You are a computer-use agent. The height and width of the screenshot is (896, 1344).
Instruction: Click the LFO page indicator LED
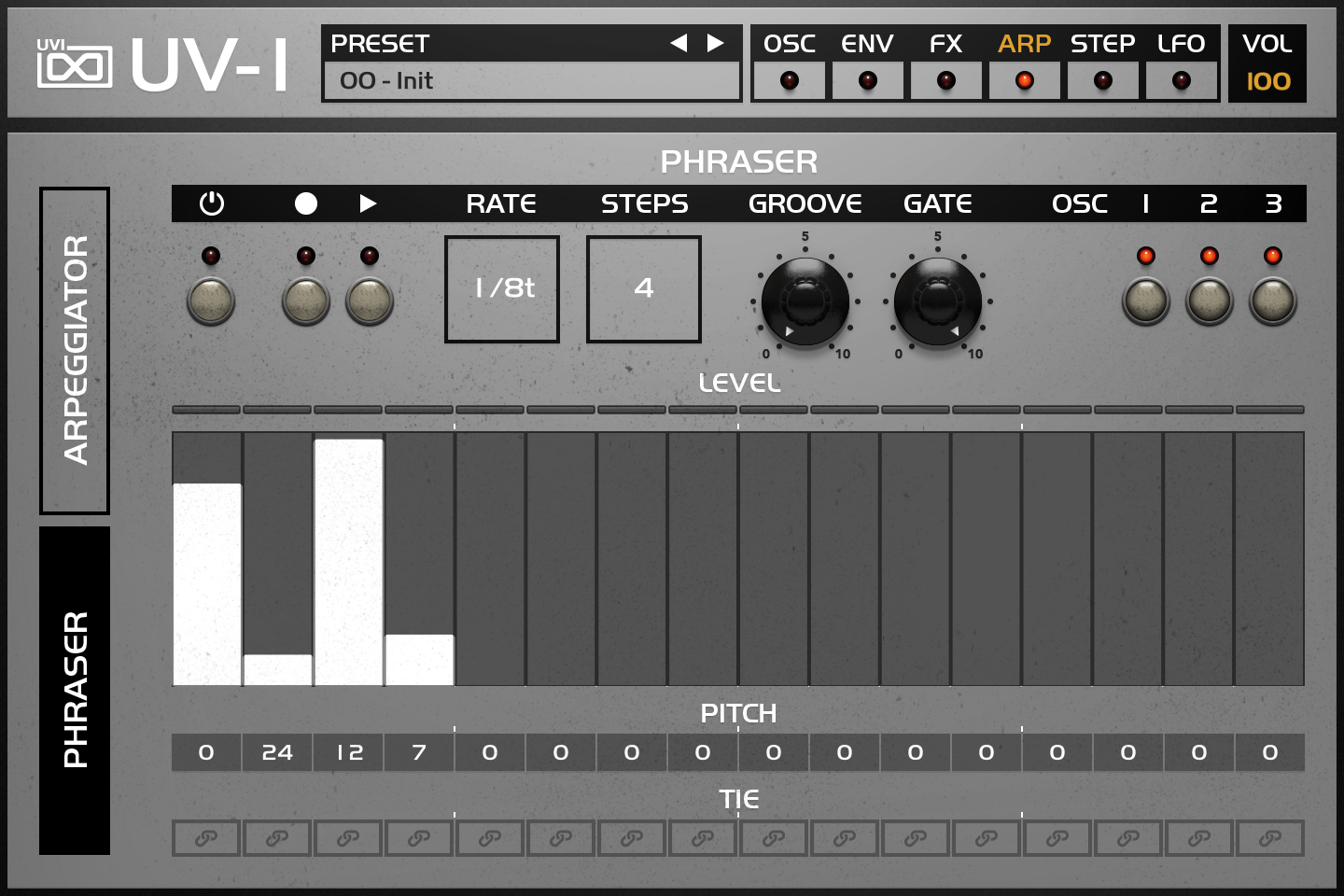point(1182,81)
